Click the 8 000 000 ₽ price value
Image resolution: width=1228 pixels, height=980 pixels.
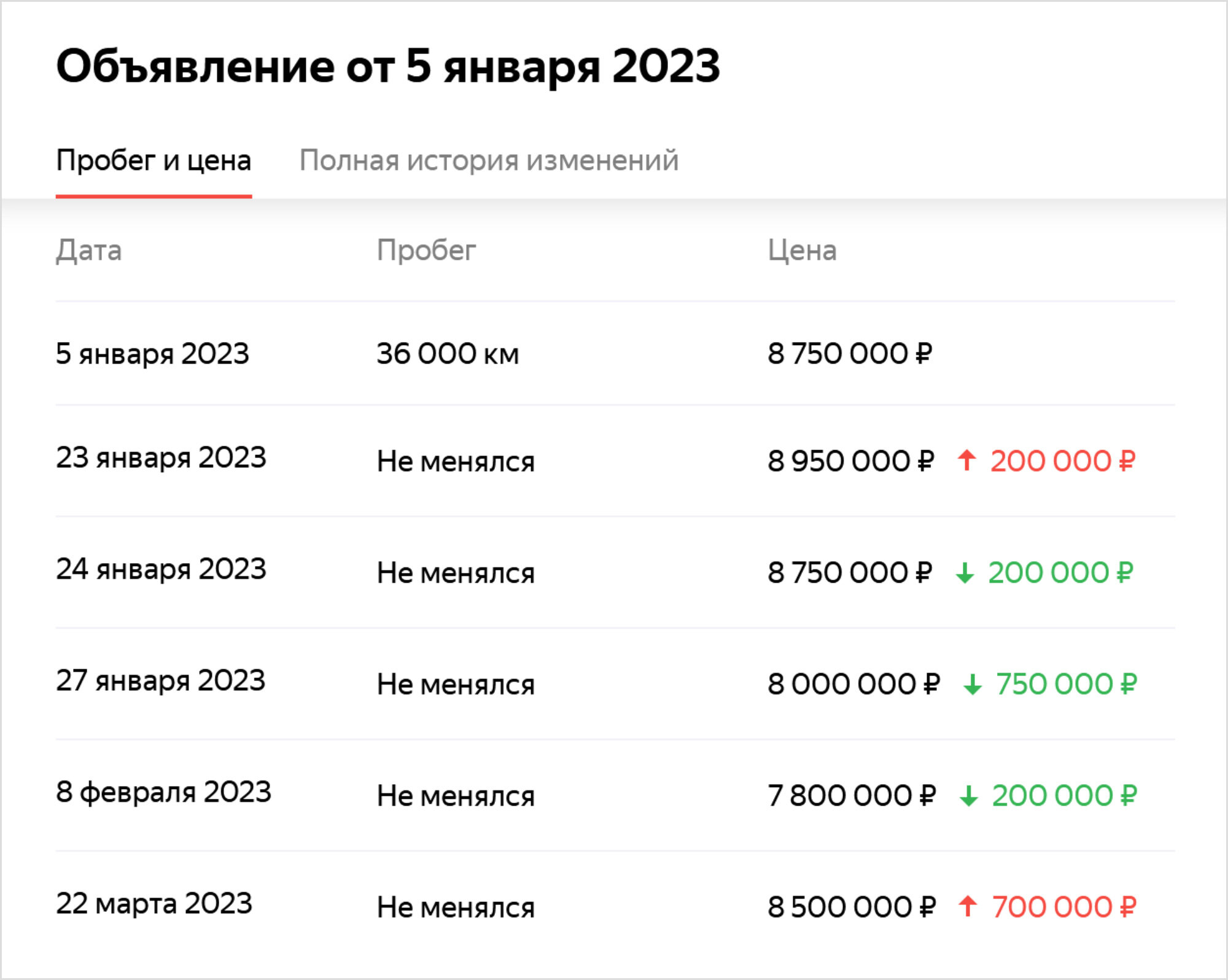point(853,684)
